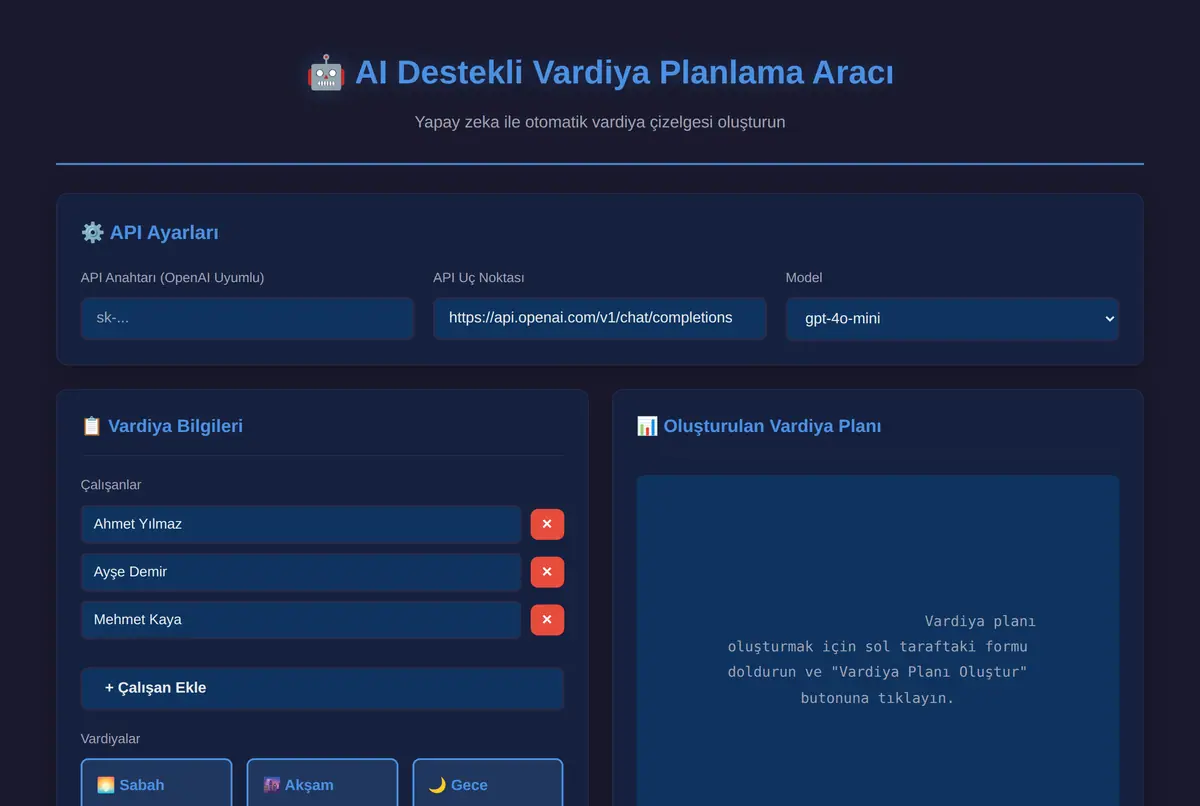Viewport: 1200px width, 806px height.
Task: Select the Sabah shift card
Action: [x=157, y=783]
